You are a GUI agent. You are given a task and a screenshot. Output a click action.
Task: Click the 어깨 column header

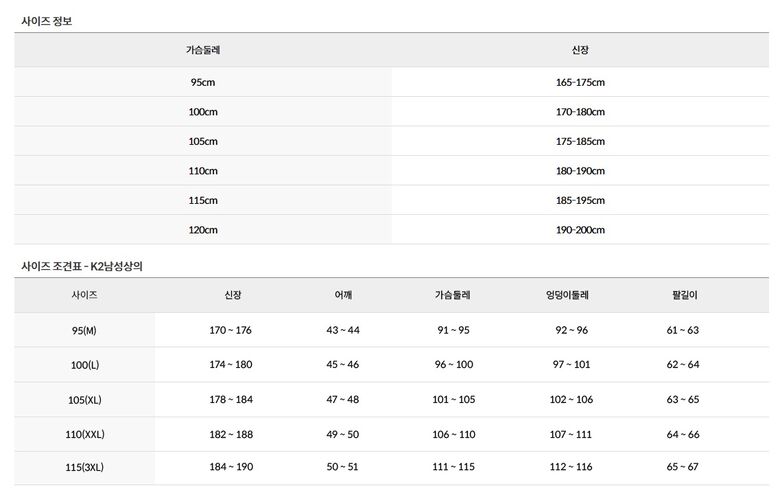click(x=343, y=295)
